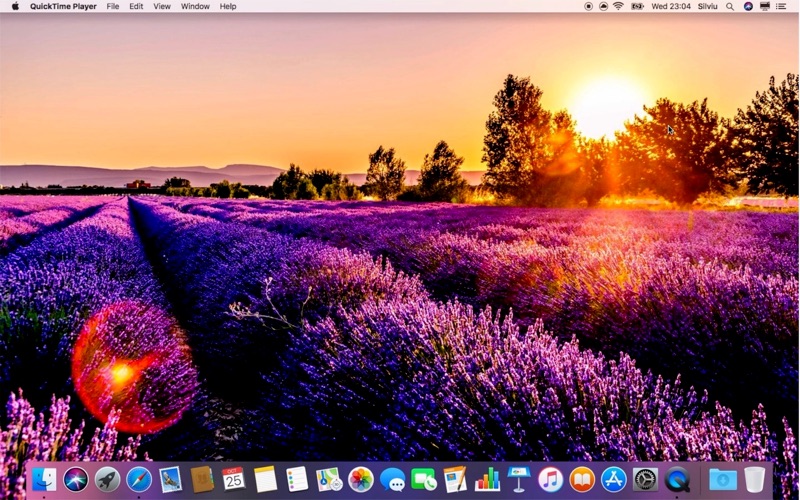Click QuickTime Player icon in Dock
The height and width of the screenshot is (500, 800).
pos(677,480)
